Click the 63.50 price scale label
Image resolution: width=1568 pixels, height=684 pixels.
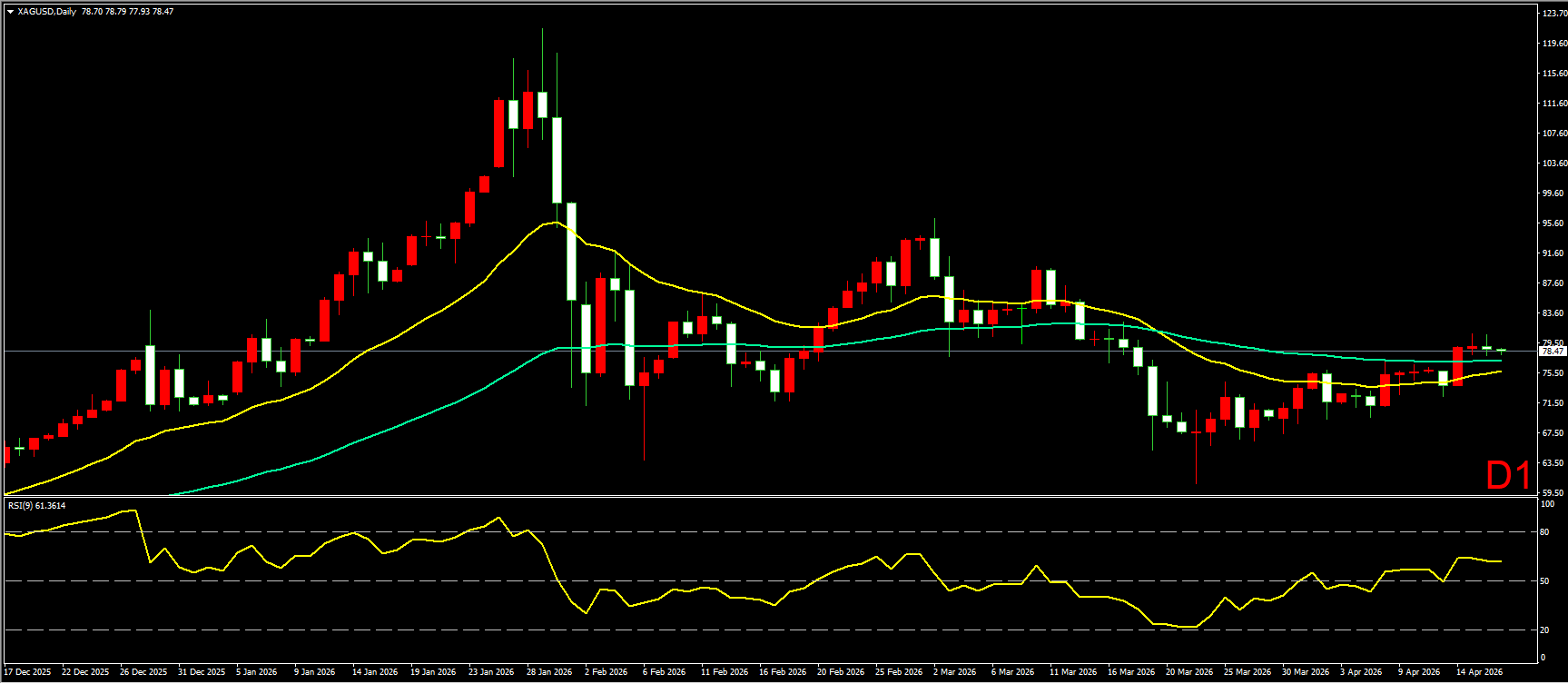[1553, 463]
